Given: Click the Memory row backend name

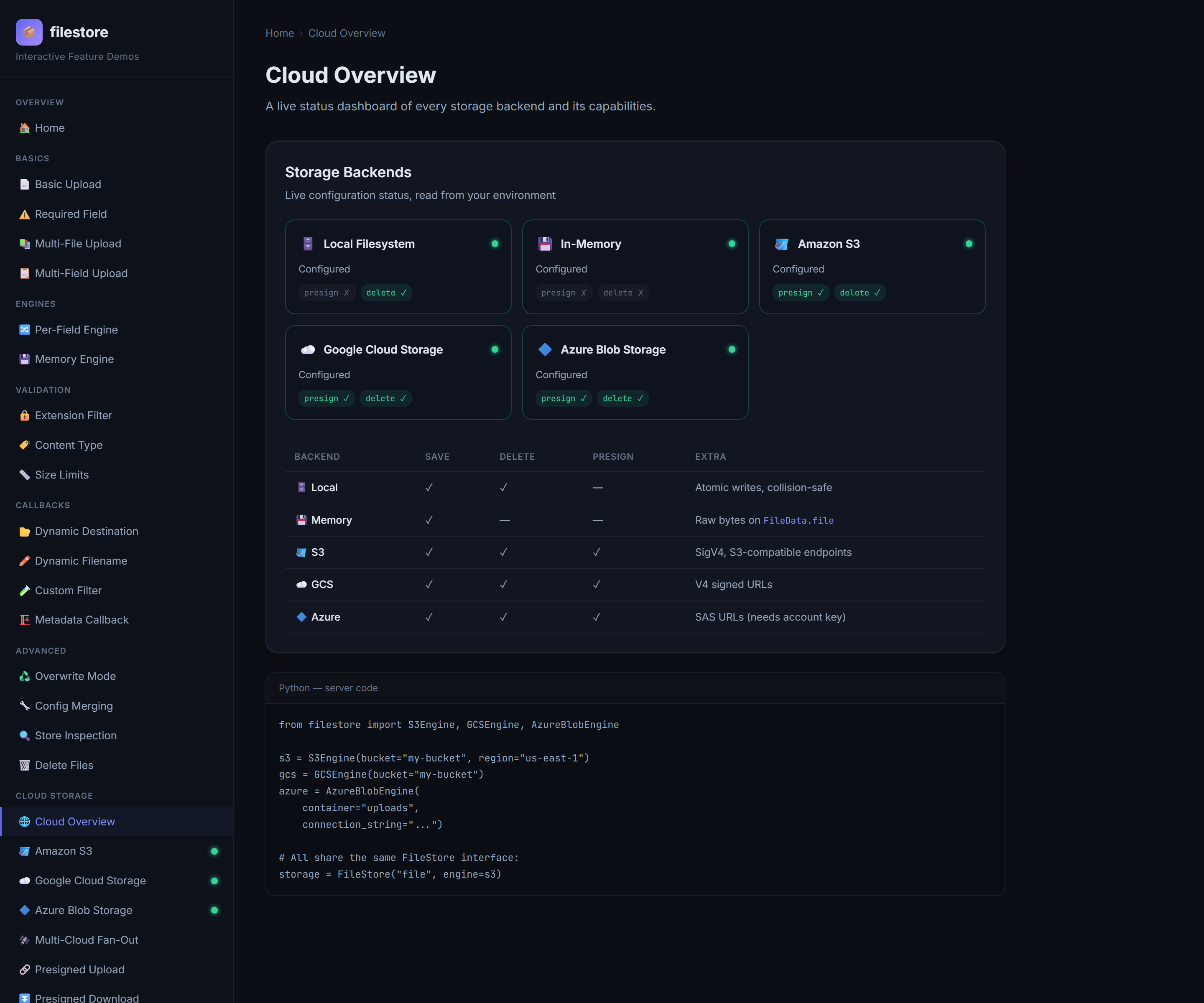Looking at the screenshot, I should (x=332, y=520).
